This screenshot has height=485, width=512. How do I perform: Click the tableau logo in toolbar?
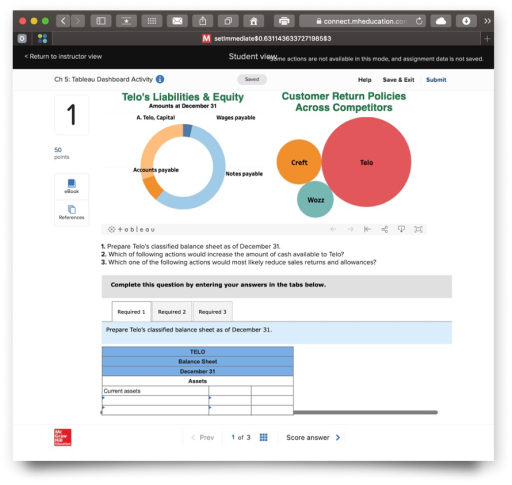[x=131, y=229]
